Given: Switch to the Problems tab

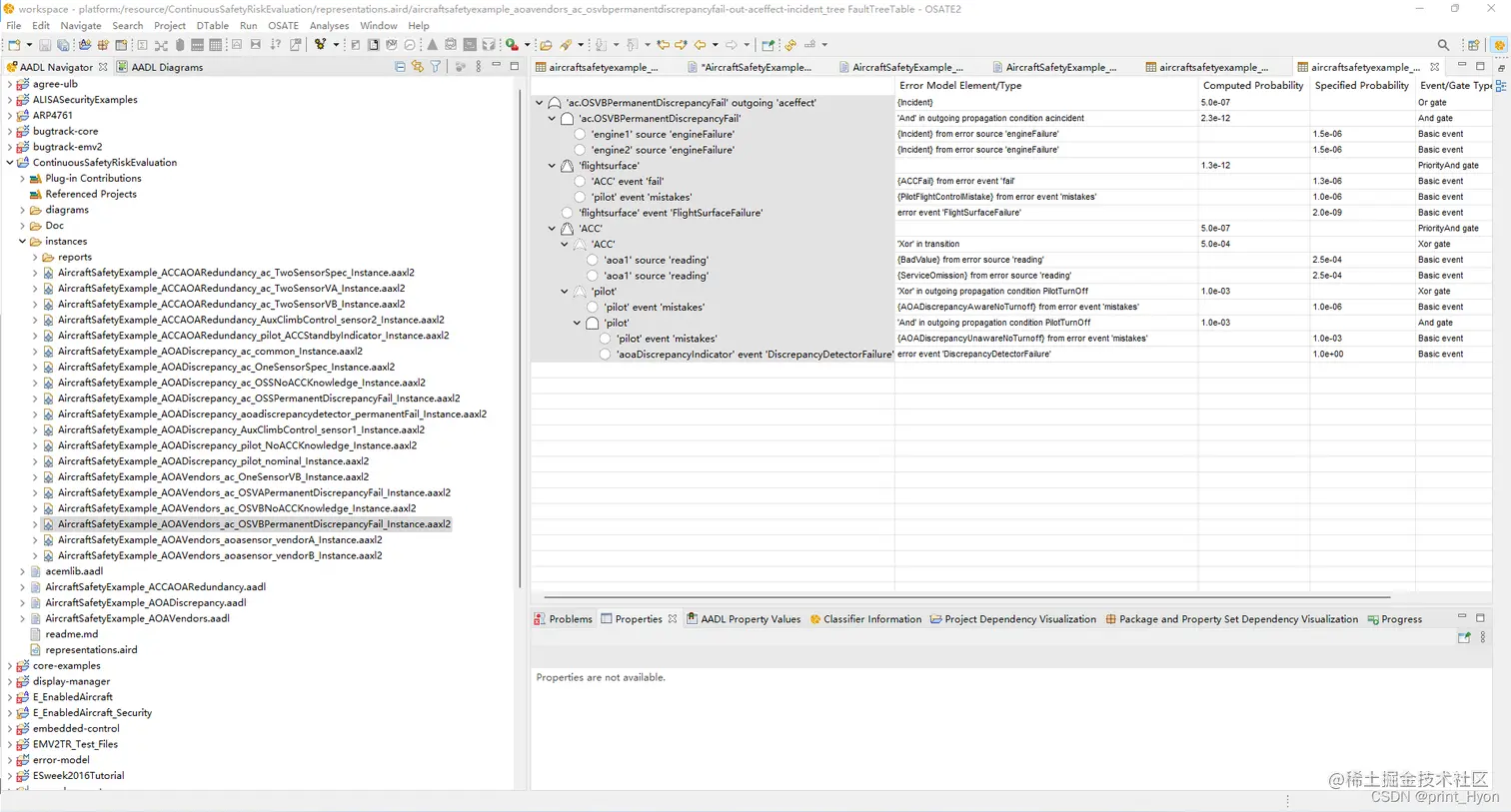Looking at the screenshot, I should coord(564,619).
